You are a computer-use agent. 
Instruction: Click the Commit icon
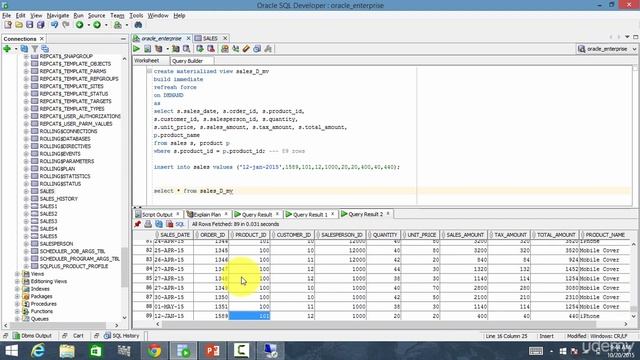[x=200, y=49]
